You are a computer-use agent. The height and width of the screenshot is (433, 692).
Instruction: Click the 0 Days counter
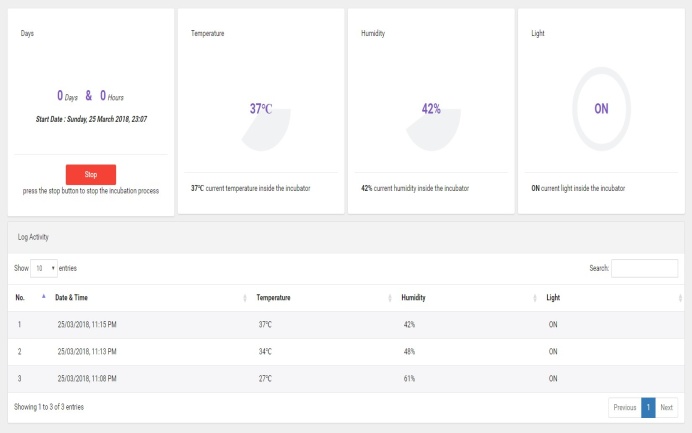click(67, 97)
